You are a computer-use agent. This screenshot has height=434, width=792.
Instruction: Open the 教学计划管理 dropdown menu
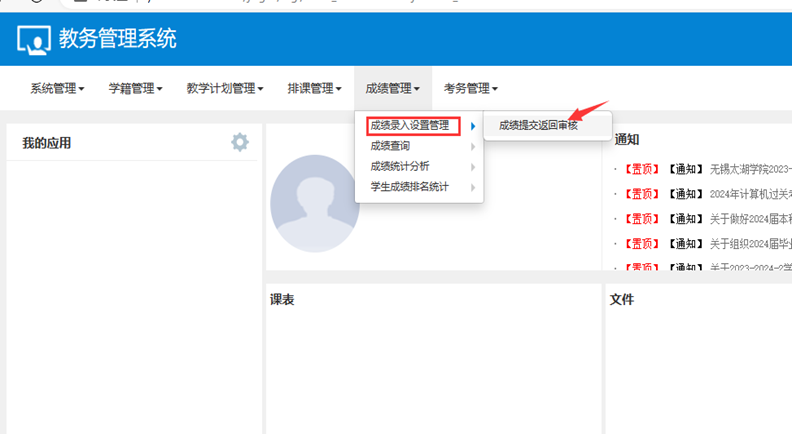(224, 89)
